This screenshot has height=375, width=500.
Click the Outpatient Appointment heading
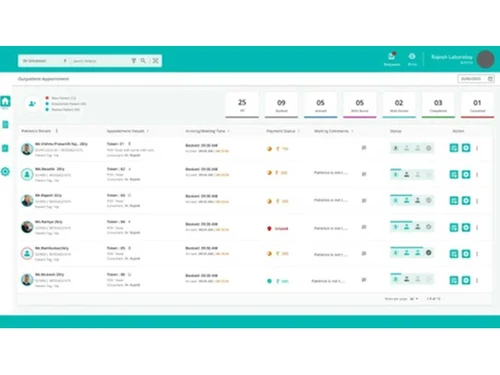pyautogui.click(x=43, y=79)
